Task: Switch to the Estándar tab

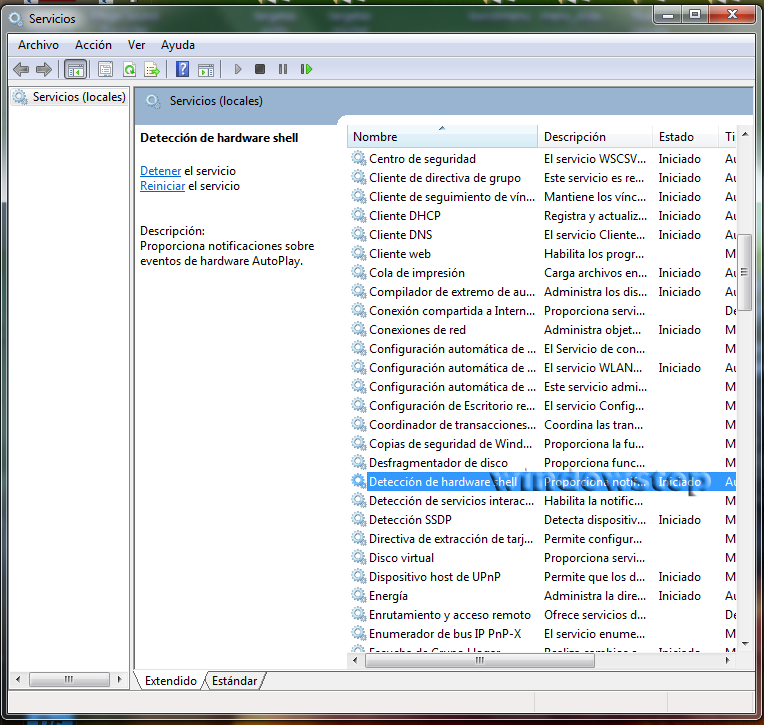Action: (x=234, y=681)
